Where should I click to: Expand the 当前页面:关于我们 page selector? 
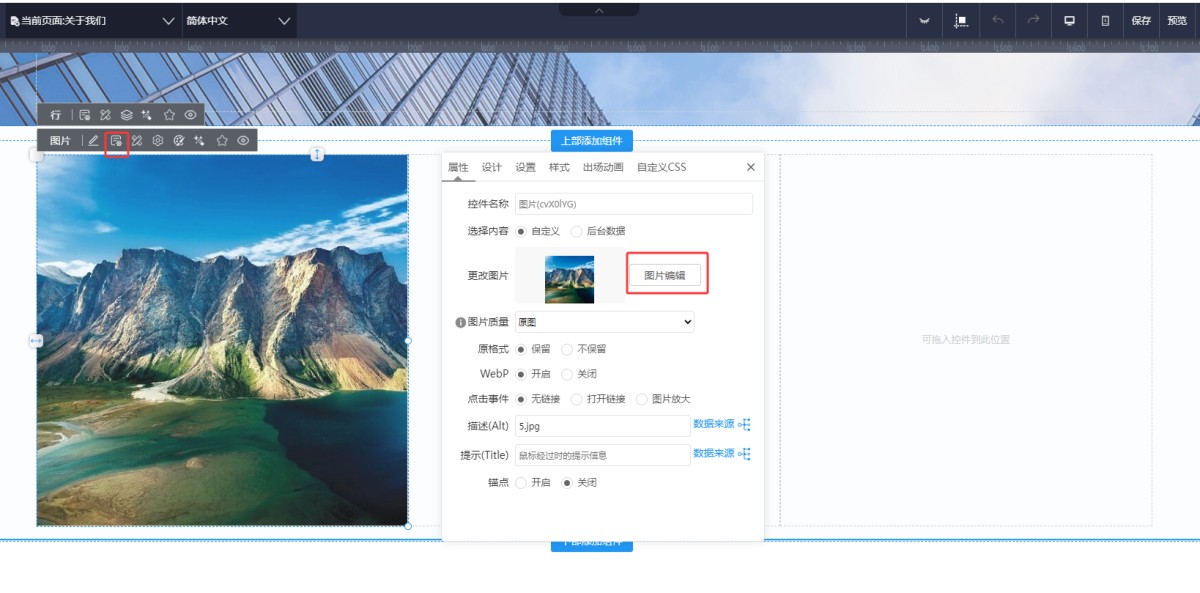[x=92, y=20]
